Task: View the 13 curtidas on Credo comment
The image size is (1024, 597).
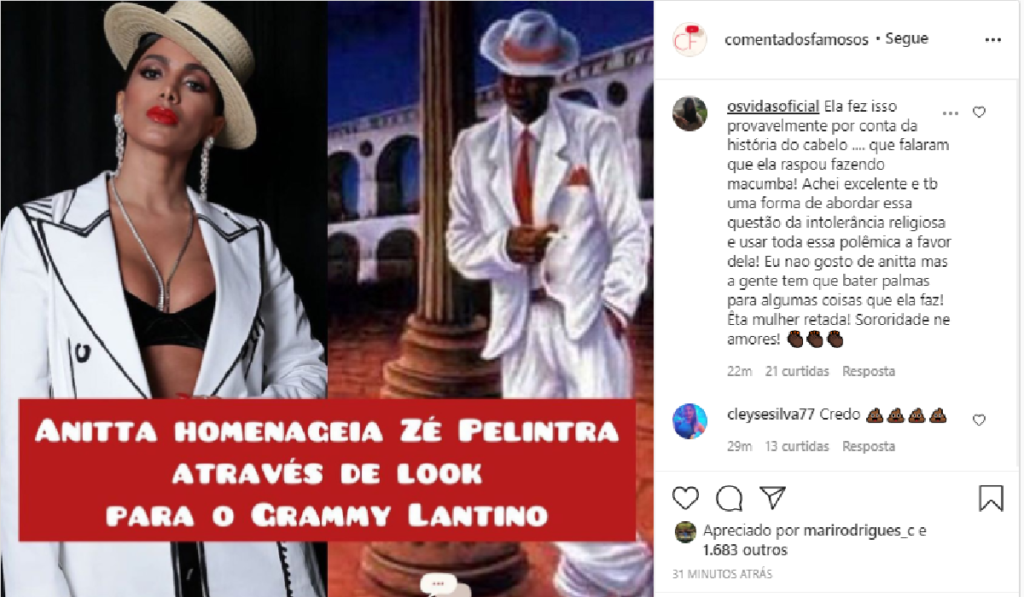Action: [x=797, y=446]
